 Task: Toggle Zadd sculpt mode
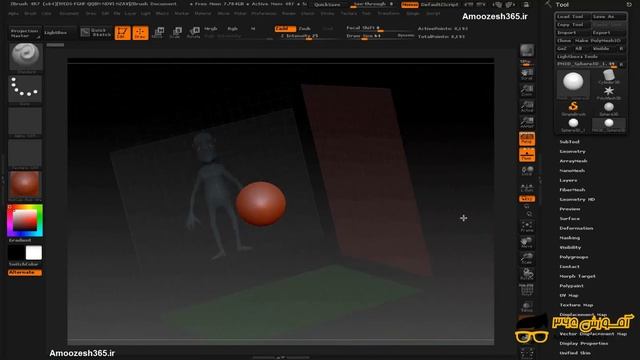click(284, 29)
